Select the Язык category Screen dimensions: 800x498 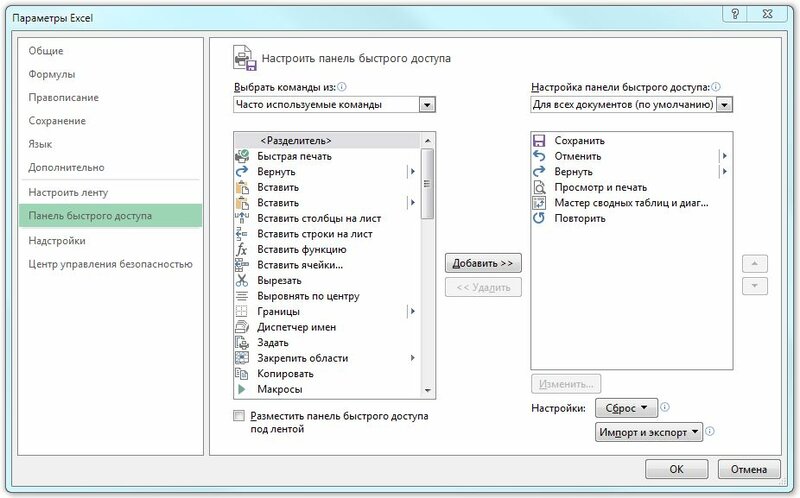[x=40, y=144]
